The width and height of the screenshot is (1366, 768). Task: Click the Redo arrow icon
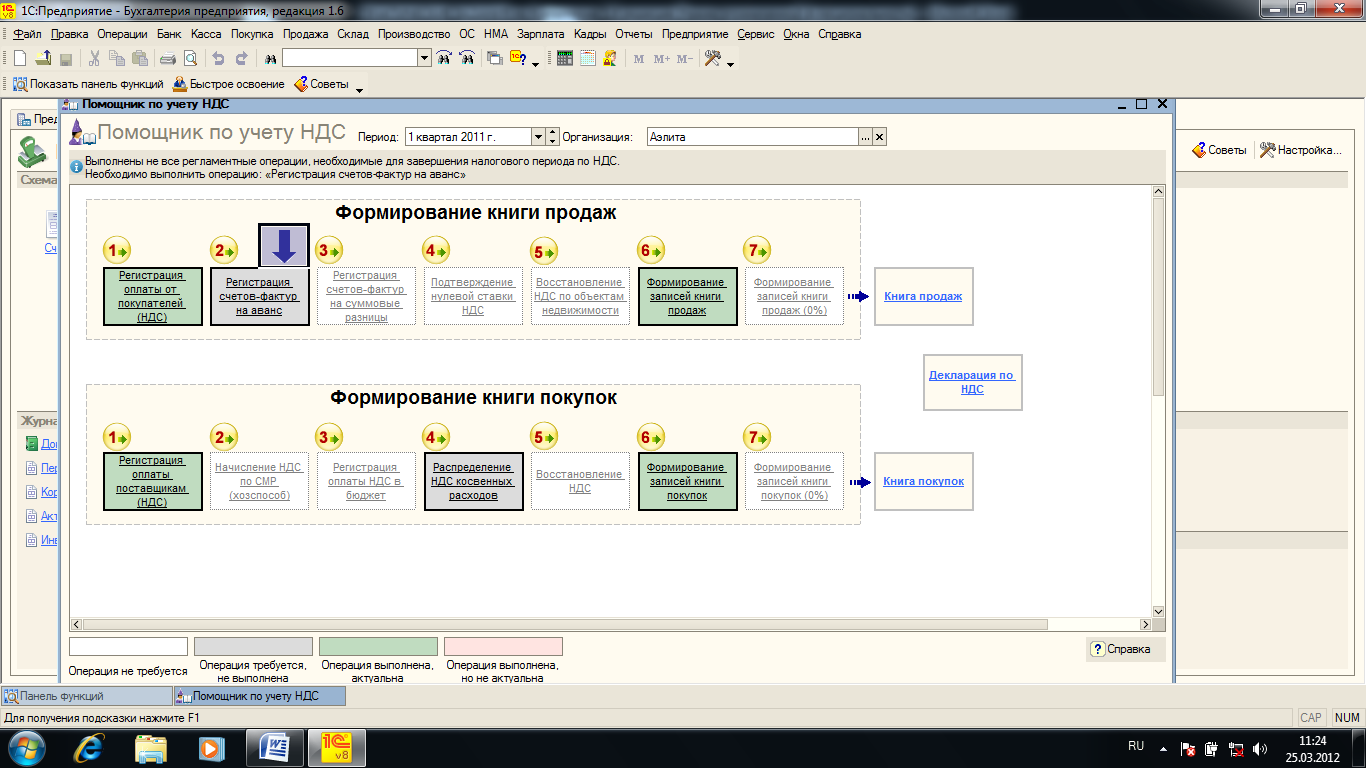tap(241, 58)
